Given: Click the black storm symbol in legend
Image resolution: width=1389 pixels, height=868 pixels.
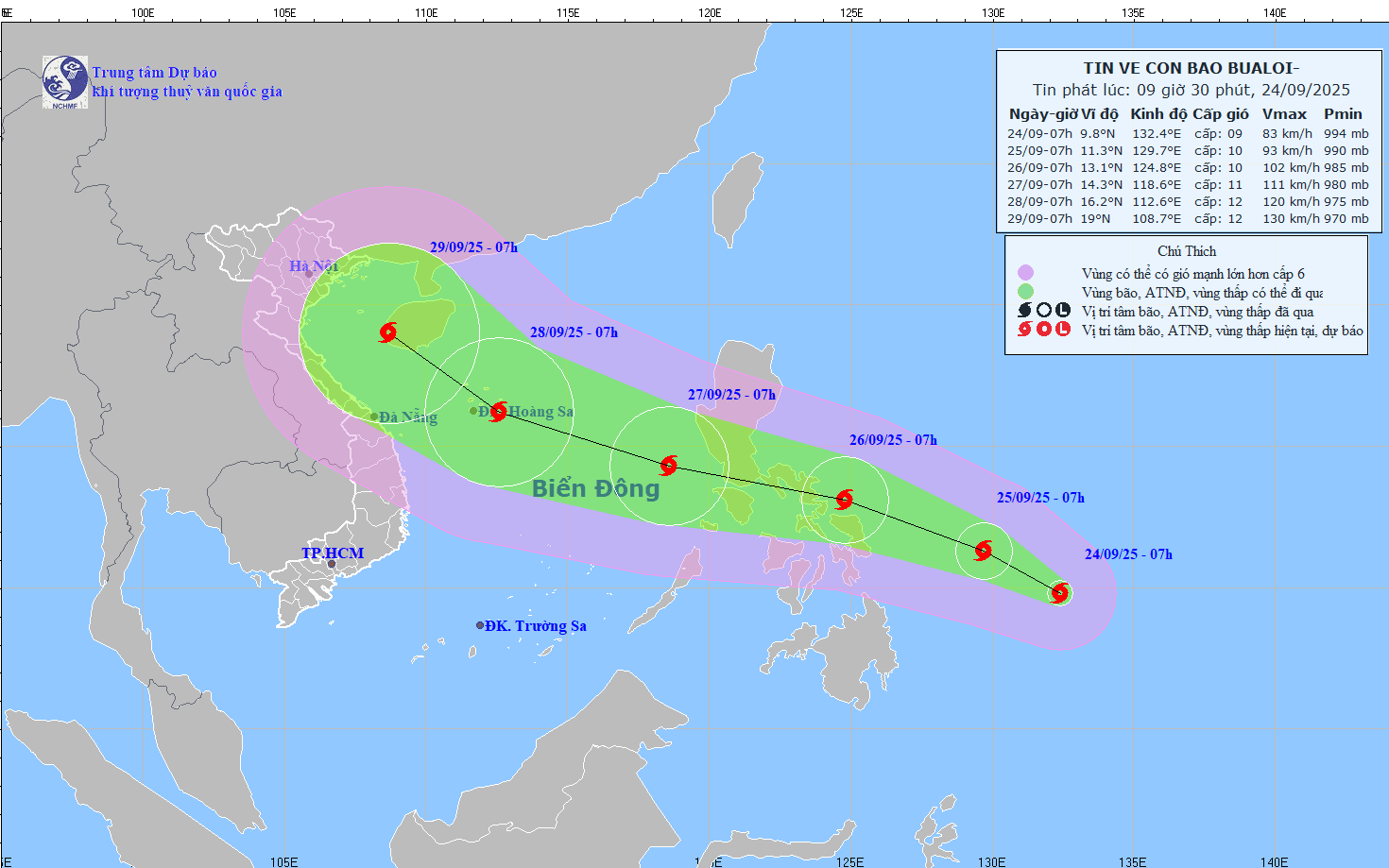Looking at the screenshot, I should 1024,311.
